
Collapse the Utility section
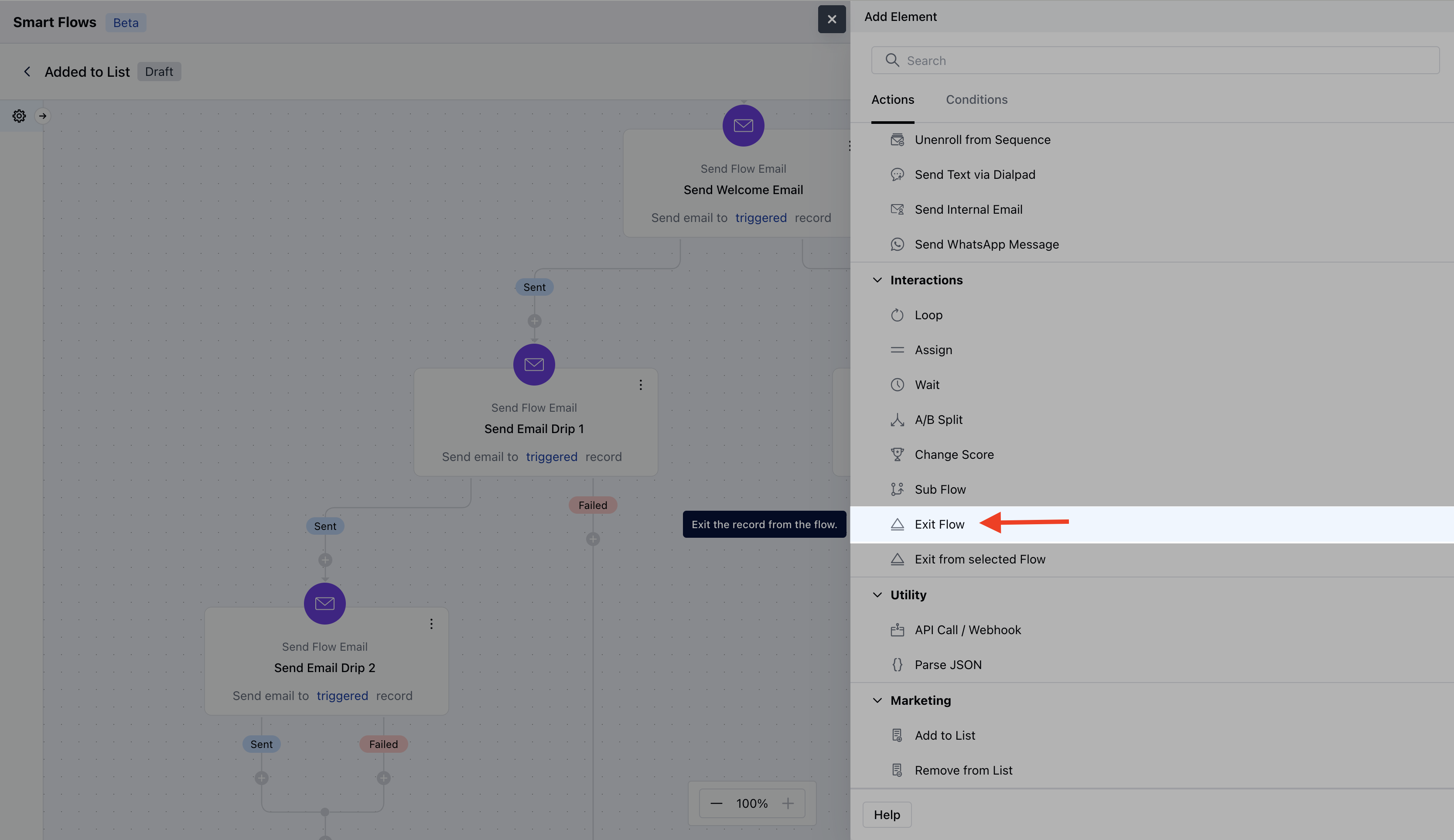(877, 595)
